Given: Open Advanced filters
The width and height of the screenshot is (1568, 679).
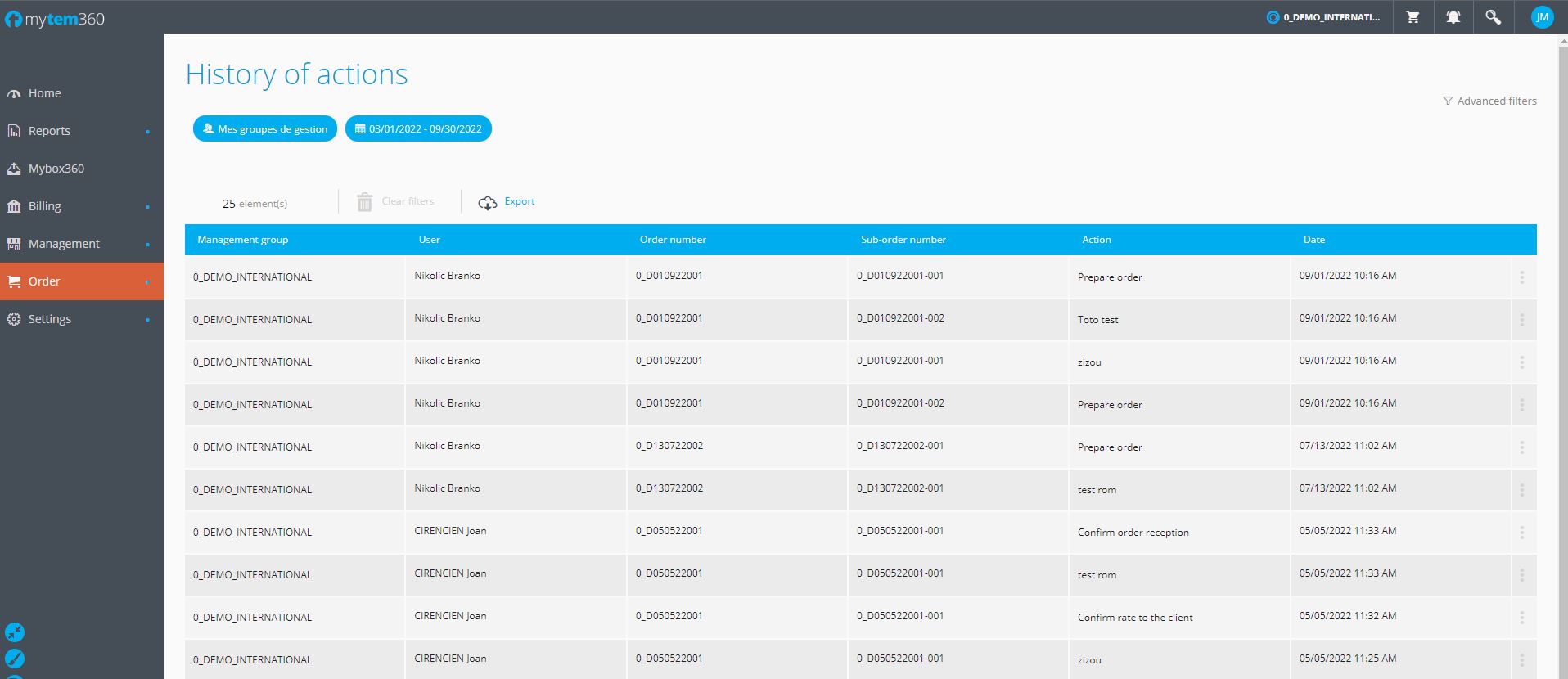Looking at the screenshot, I should pos(1489,101).
